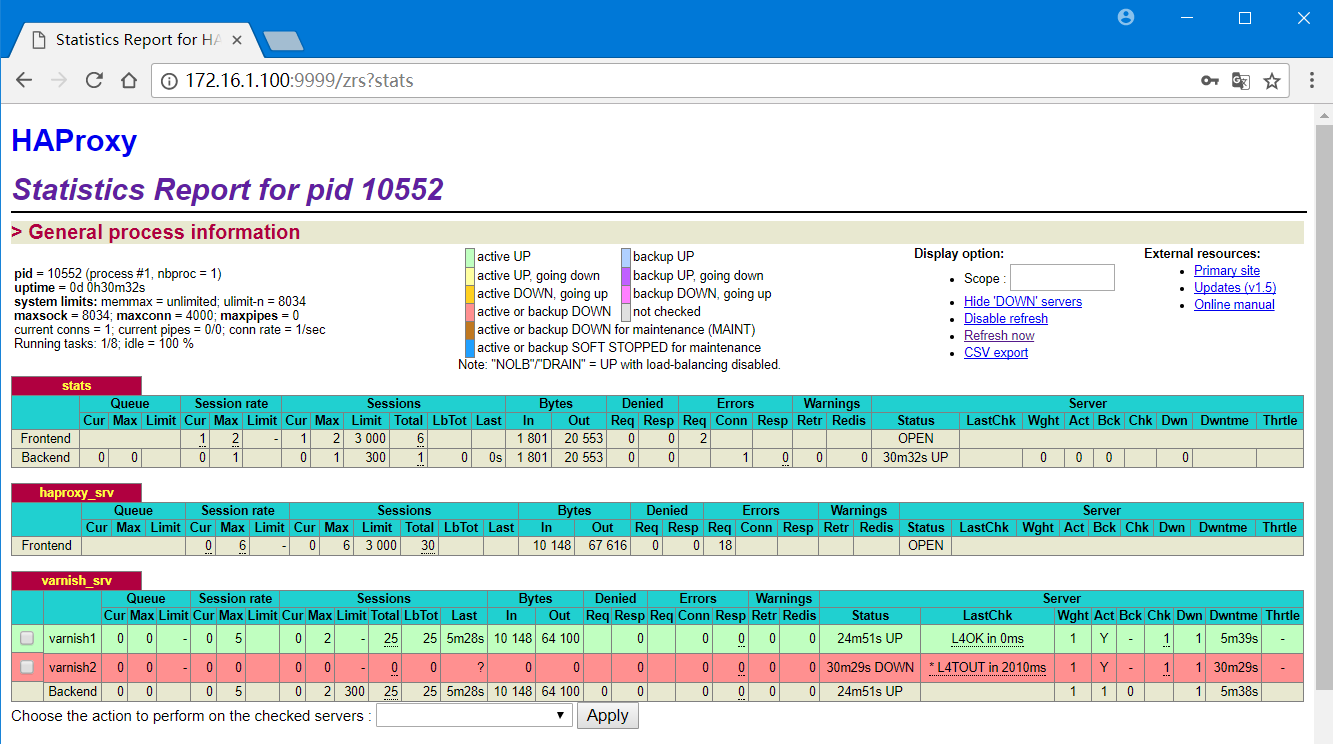Open the Primary site link
Viewport: 1333px width, 744px height.
click(x=1227, y=270)
